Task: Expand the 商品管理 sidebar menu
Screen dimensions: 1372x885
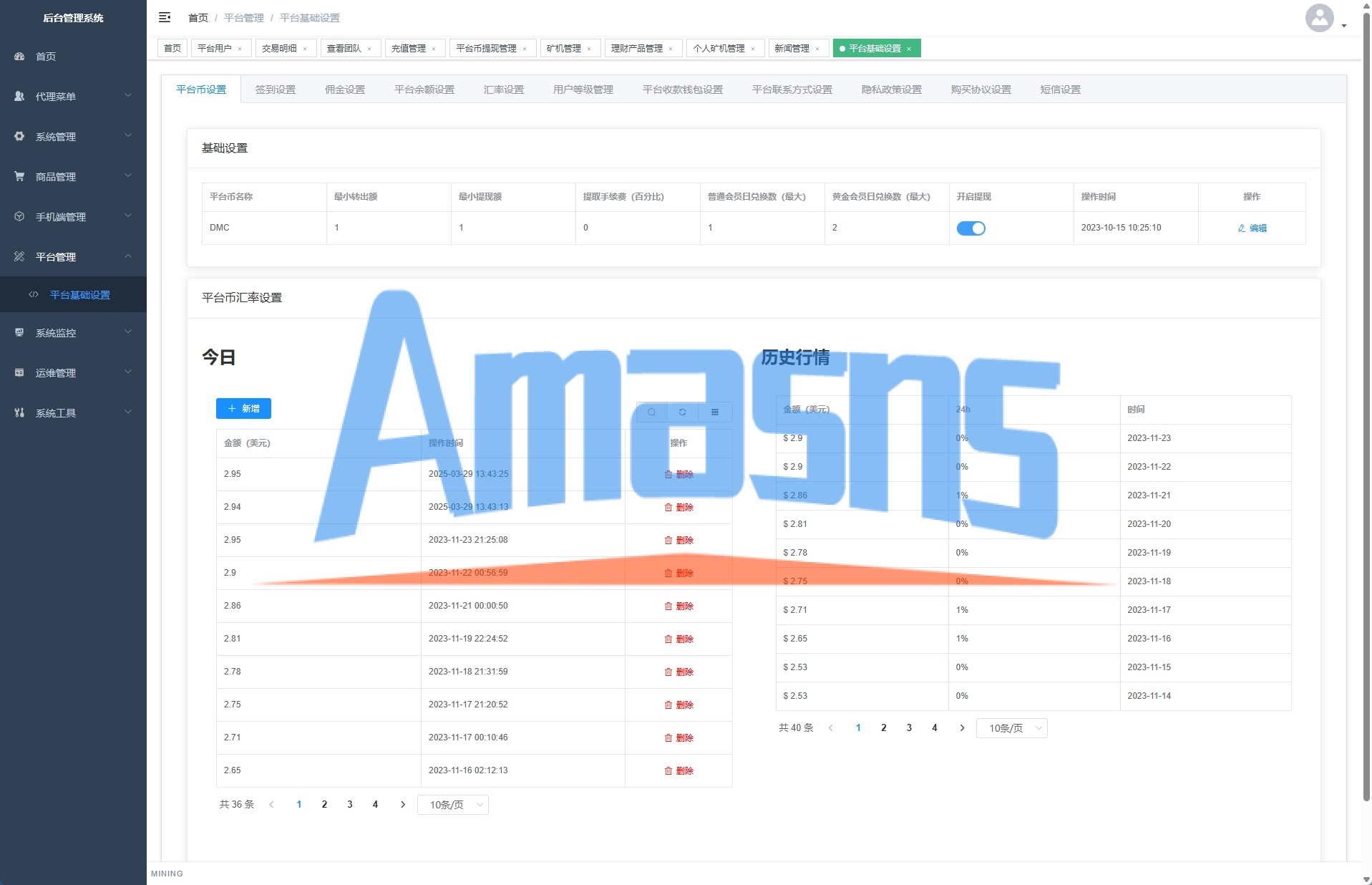Action: click(x=73, y=176)
